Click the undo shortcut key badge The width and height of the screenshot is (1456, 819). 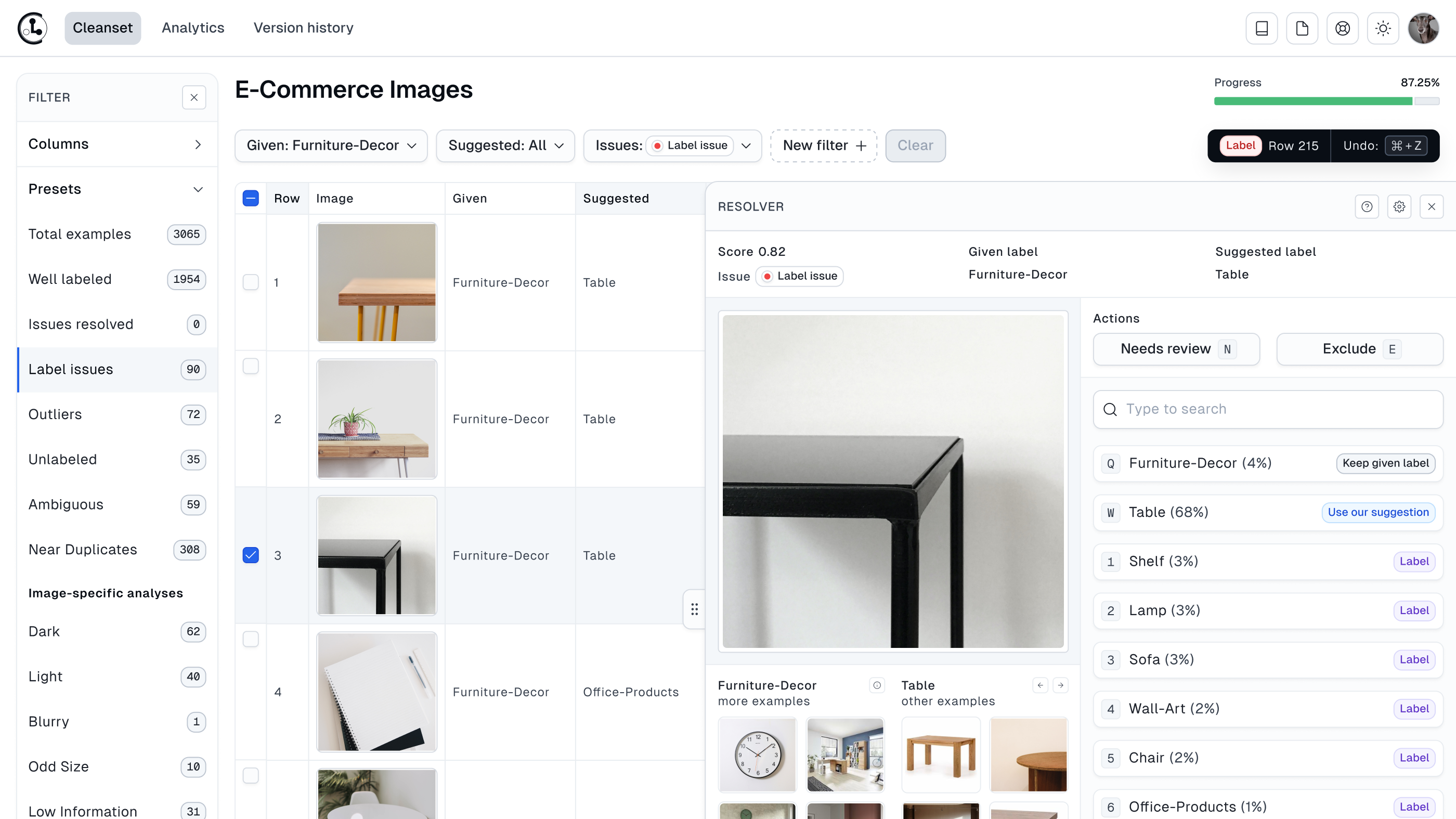(x=1406, y=146)
